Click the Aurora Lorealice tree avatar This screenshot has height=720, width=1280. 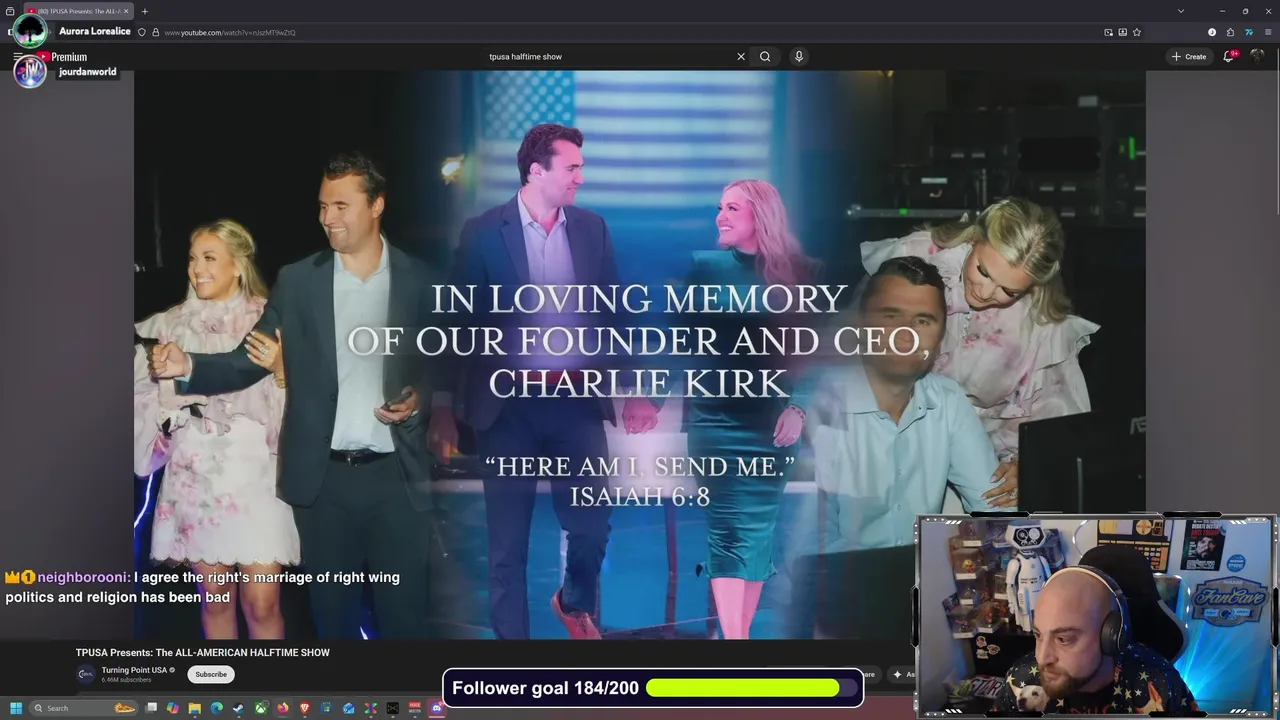point(30,30)
